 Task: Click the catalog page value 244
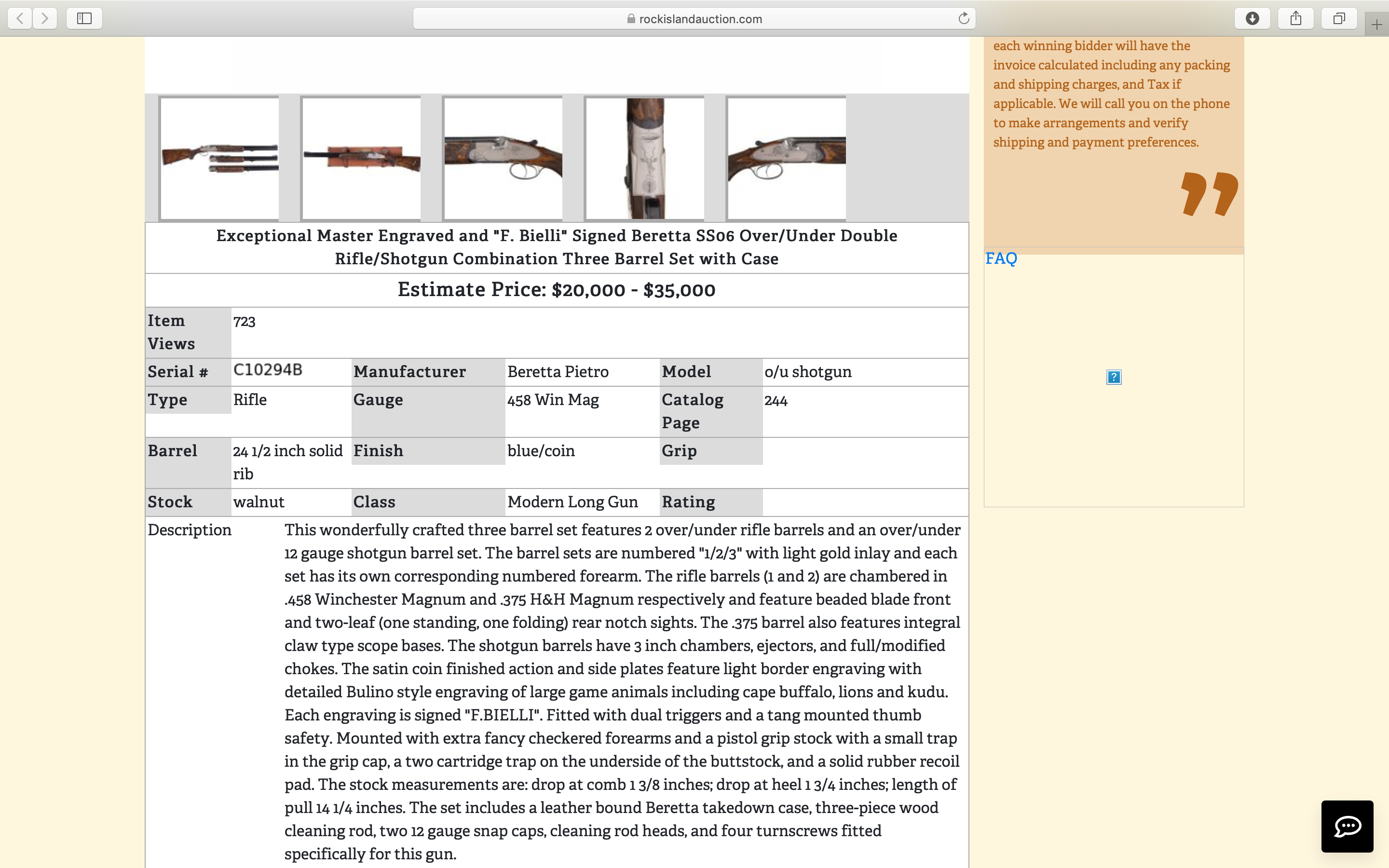776,401
